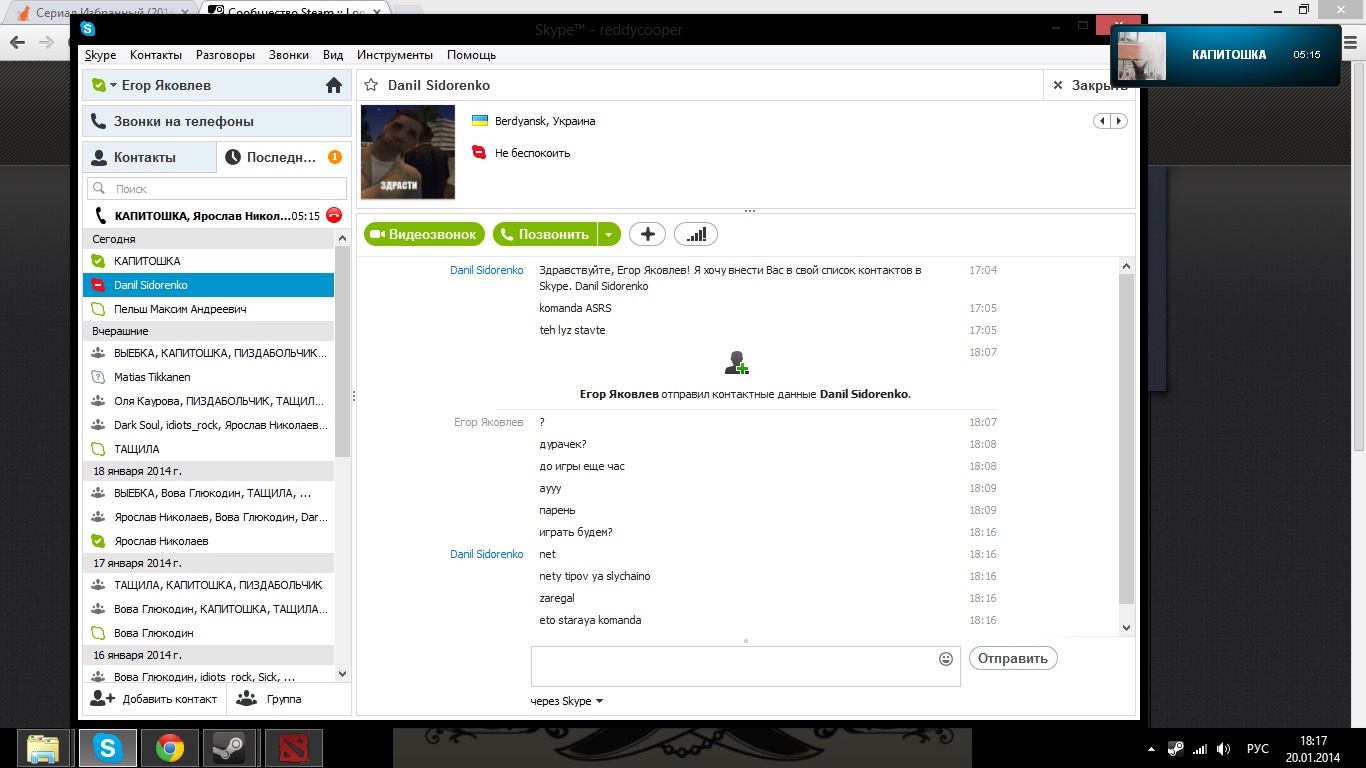Click the search magnifier icon in contacts panel

click(99, 188)
